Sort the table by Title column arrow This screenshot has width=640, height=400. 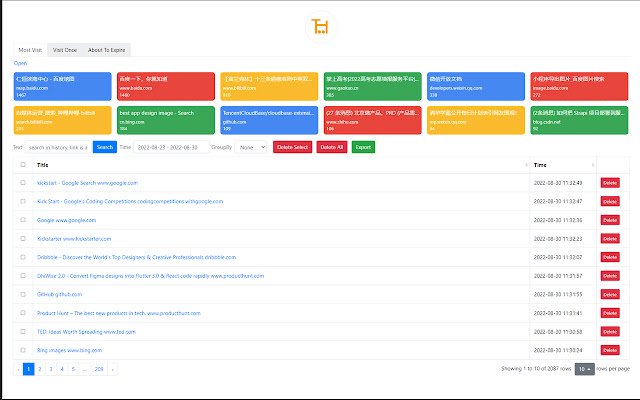(x=526, y=165)
